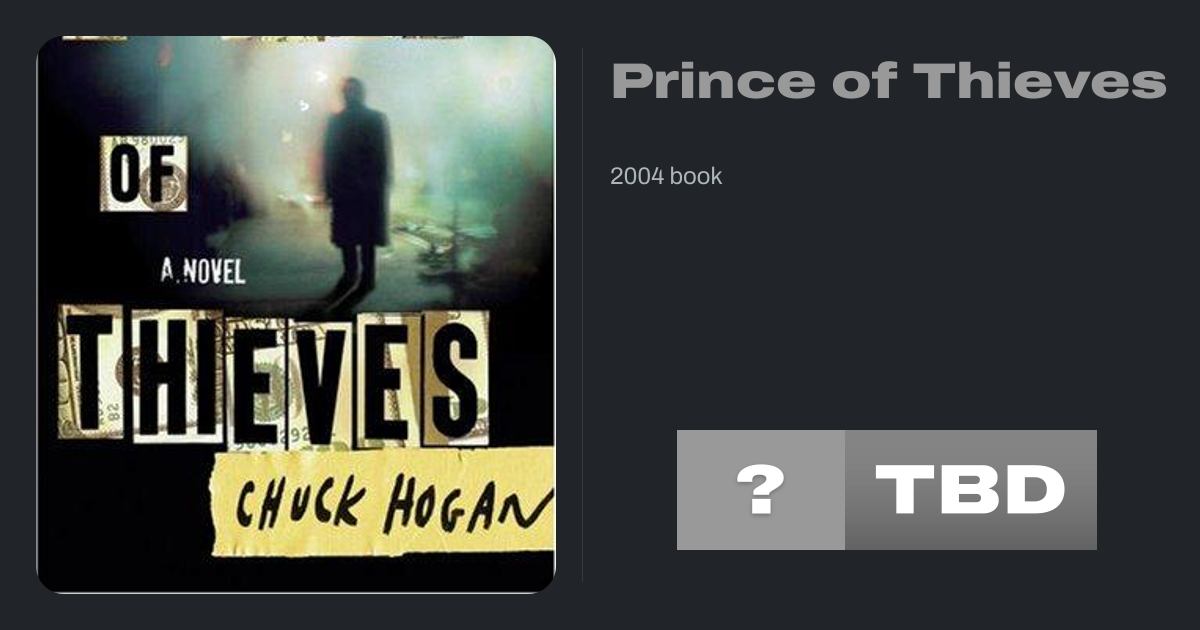Image resolution: width=1200 pixels, height=630 pixels.
Task: Click the letter 'T' in THIEVES
Action: click(94, 373)
